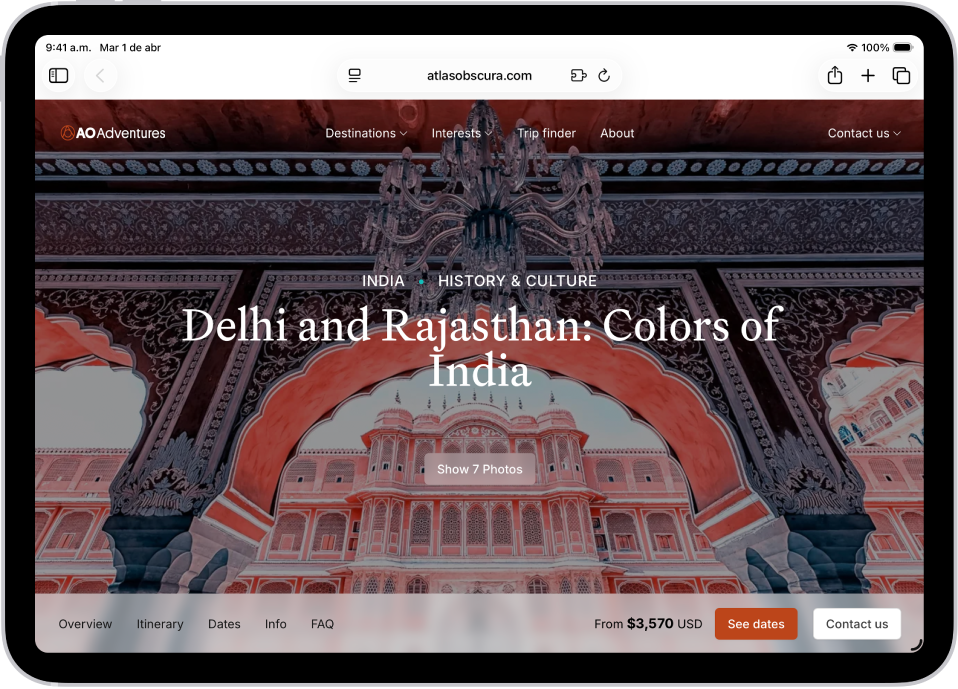The height and width of the screenshot is (689, 958).
Task: Open the Safari sidebar panel
Action: coord(59,76)
